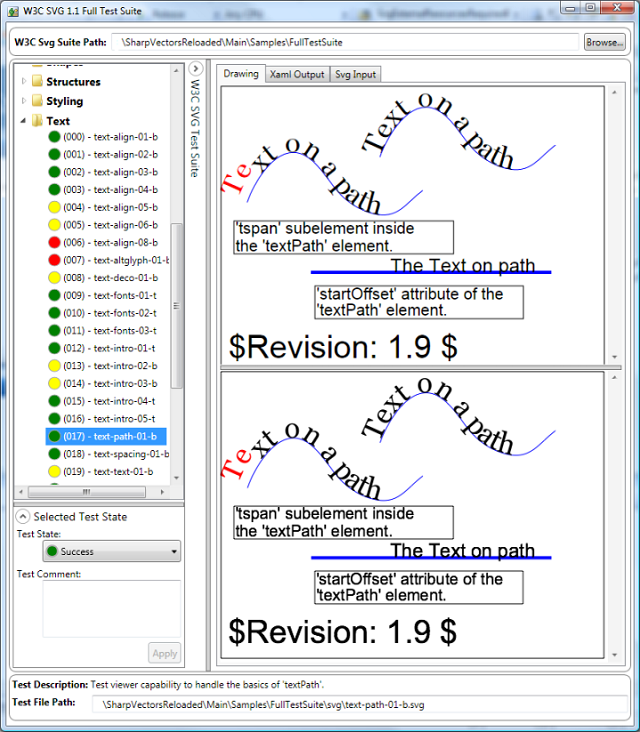Click green status icon of text-intro-01-t
Image resolution: width=640 pixels, height=732 pixels.
(x=54, y=348)
